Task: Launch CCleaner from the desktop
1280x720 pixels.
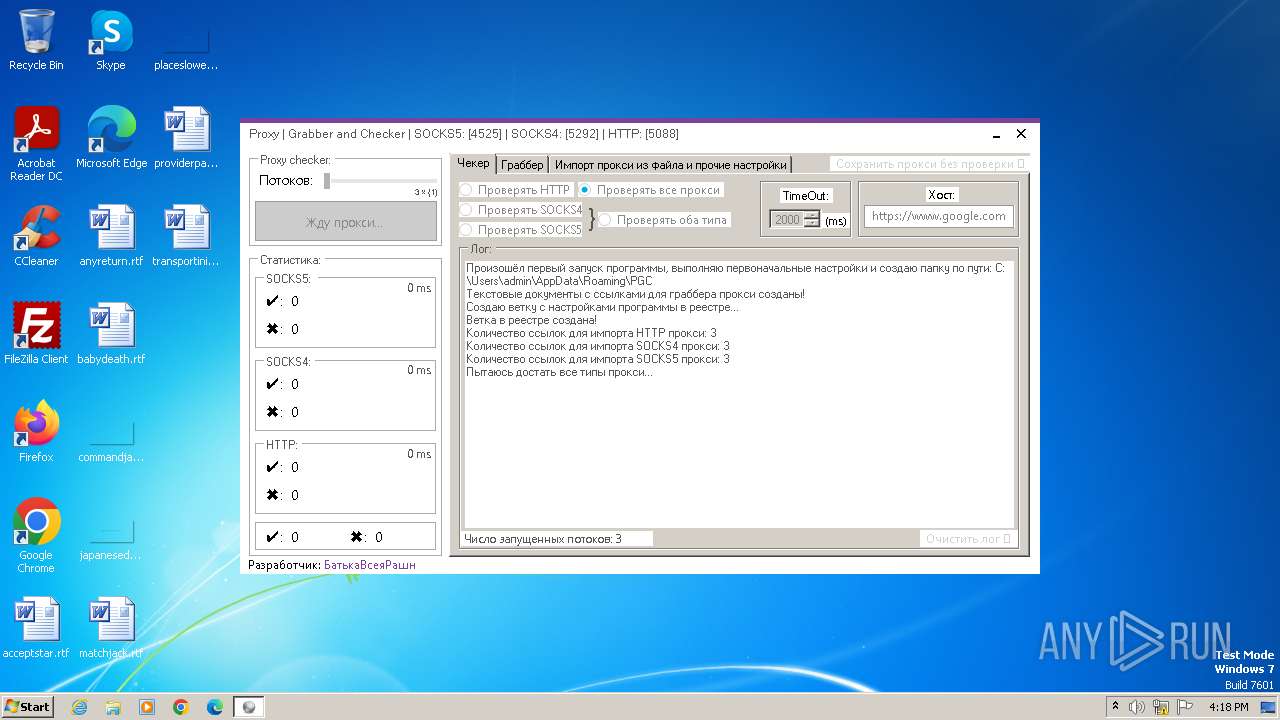Action: coord(36,235)
